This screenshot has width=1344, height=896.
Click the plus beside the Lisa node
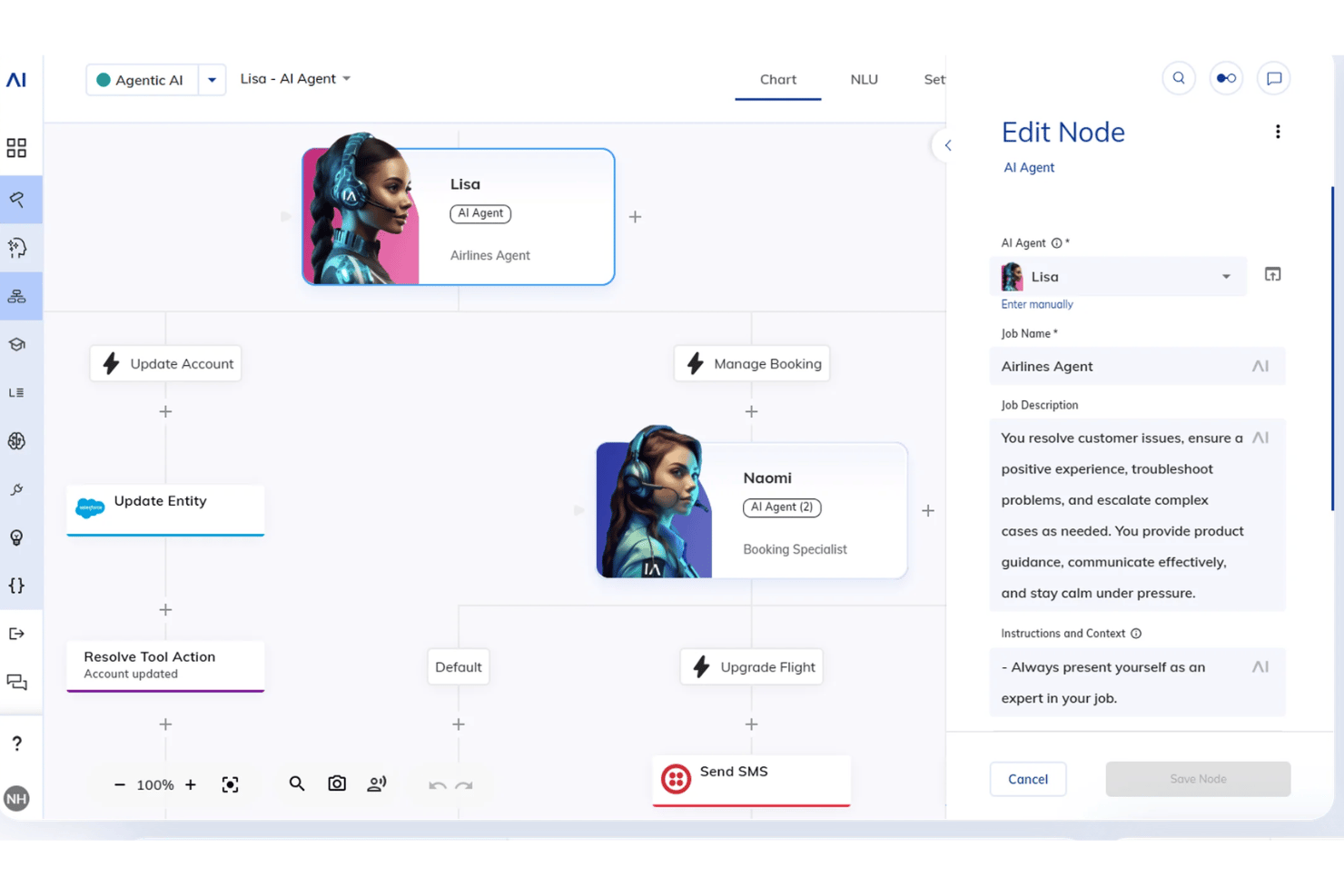click(635, 217)
